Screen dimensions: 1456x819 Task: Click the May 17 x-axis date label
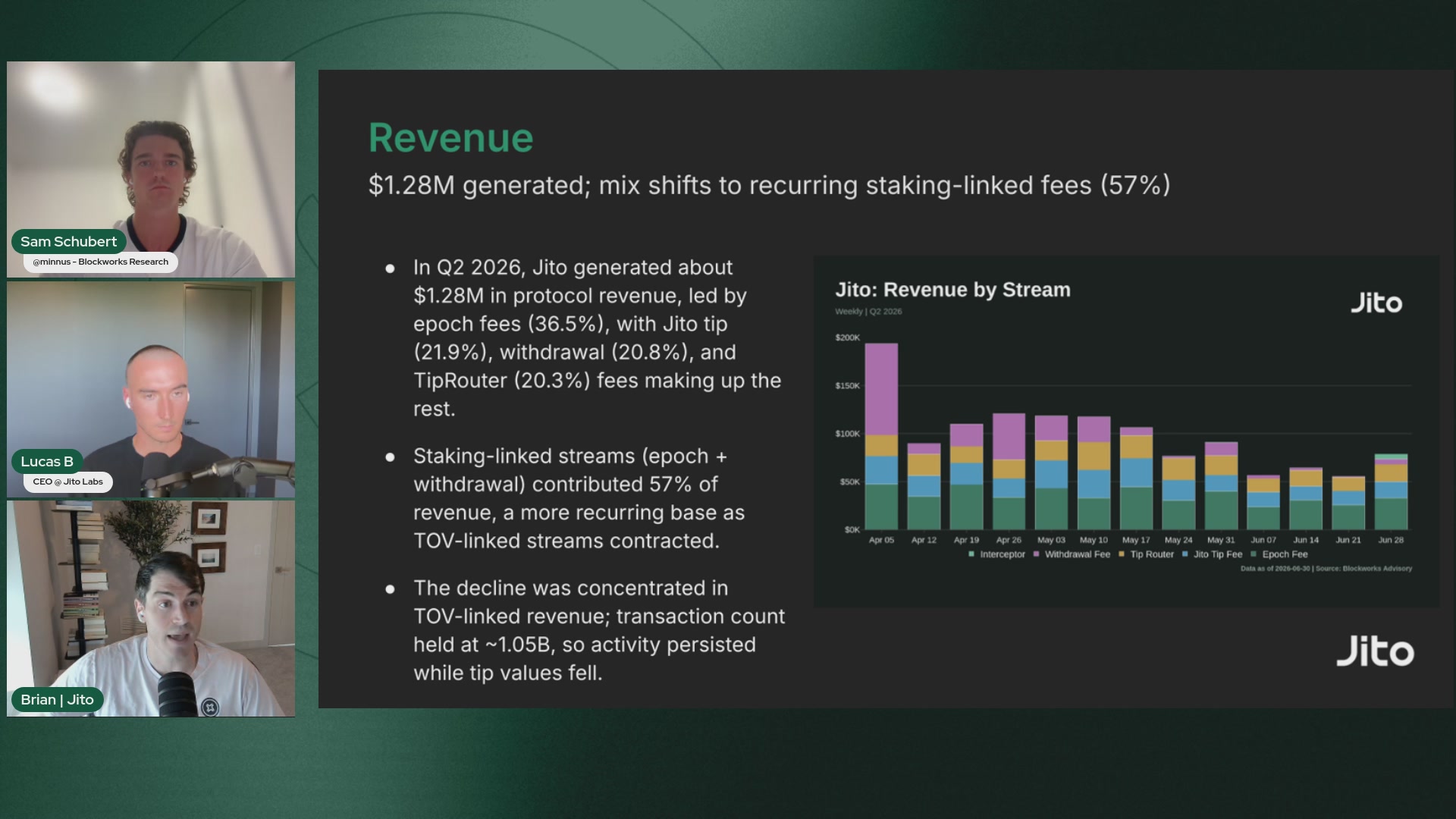pyautogui.click(x=1136, y=540)
